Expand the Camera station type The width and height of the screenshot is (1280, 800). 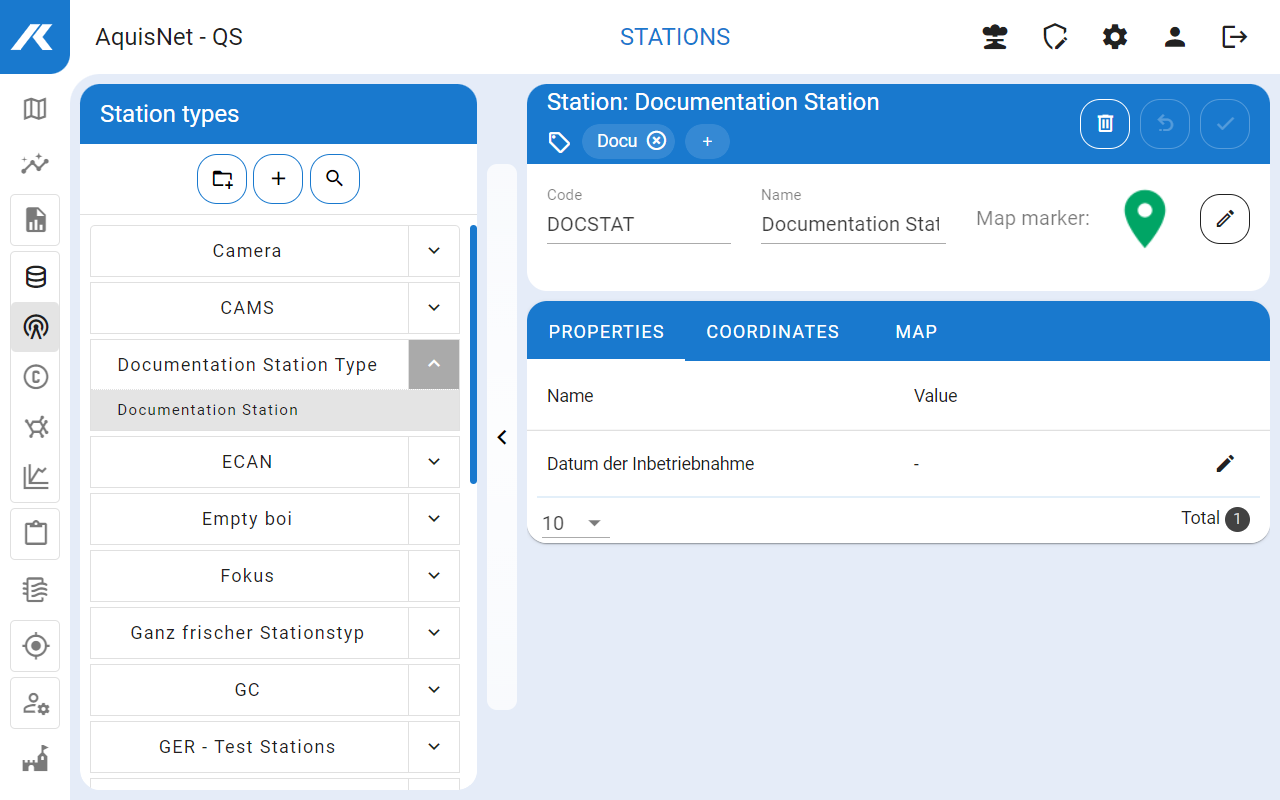pos(434,251)
